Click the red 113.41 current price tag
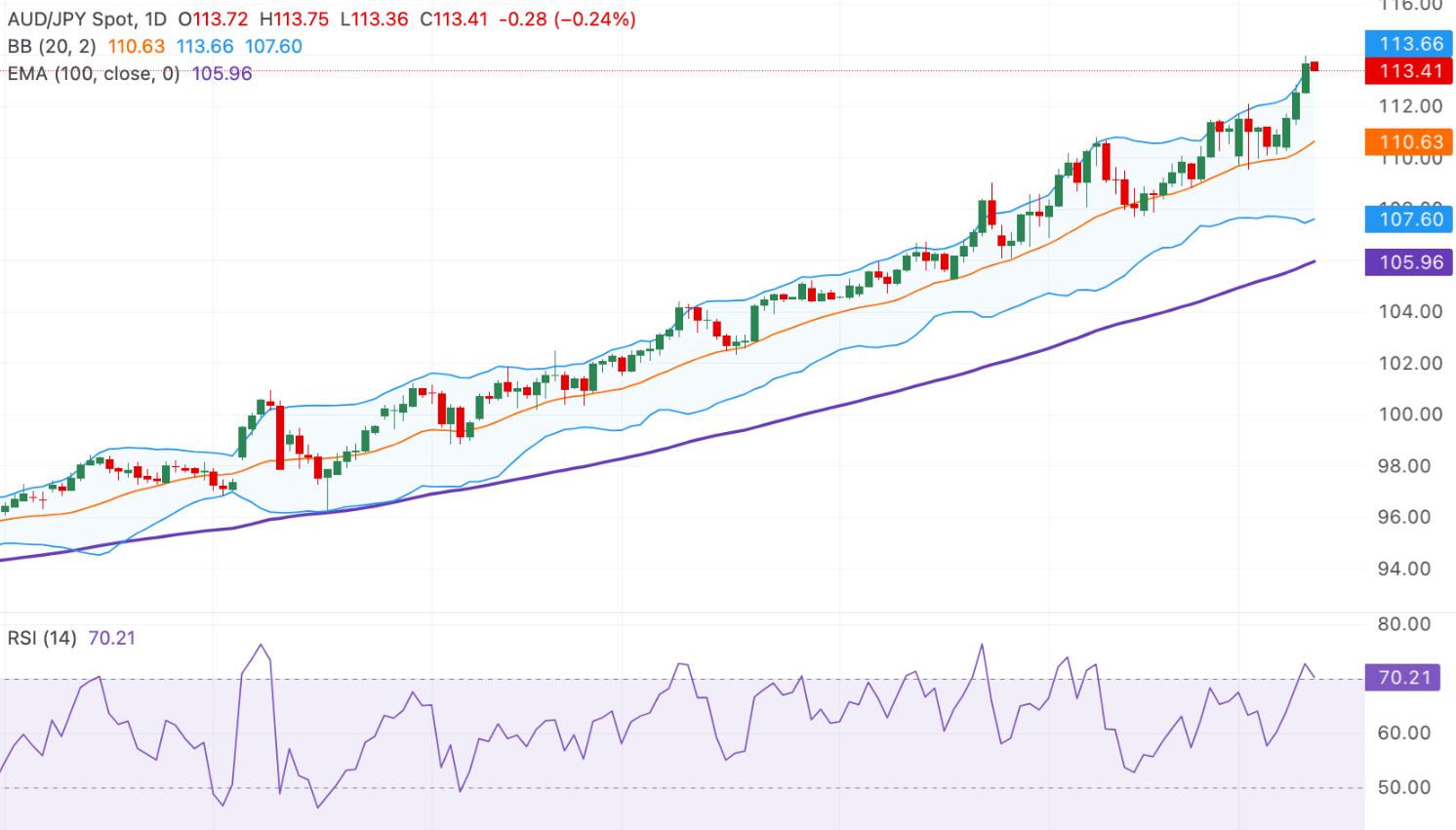Image resolution: width=1456 pixels, height=830 pixels. 1409,71
